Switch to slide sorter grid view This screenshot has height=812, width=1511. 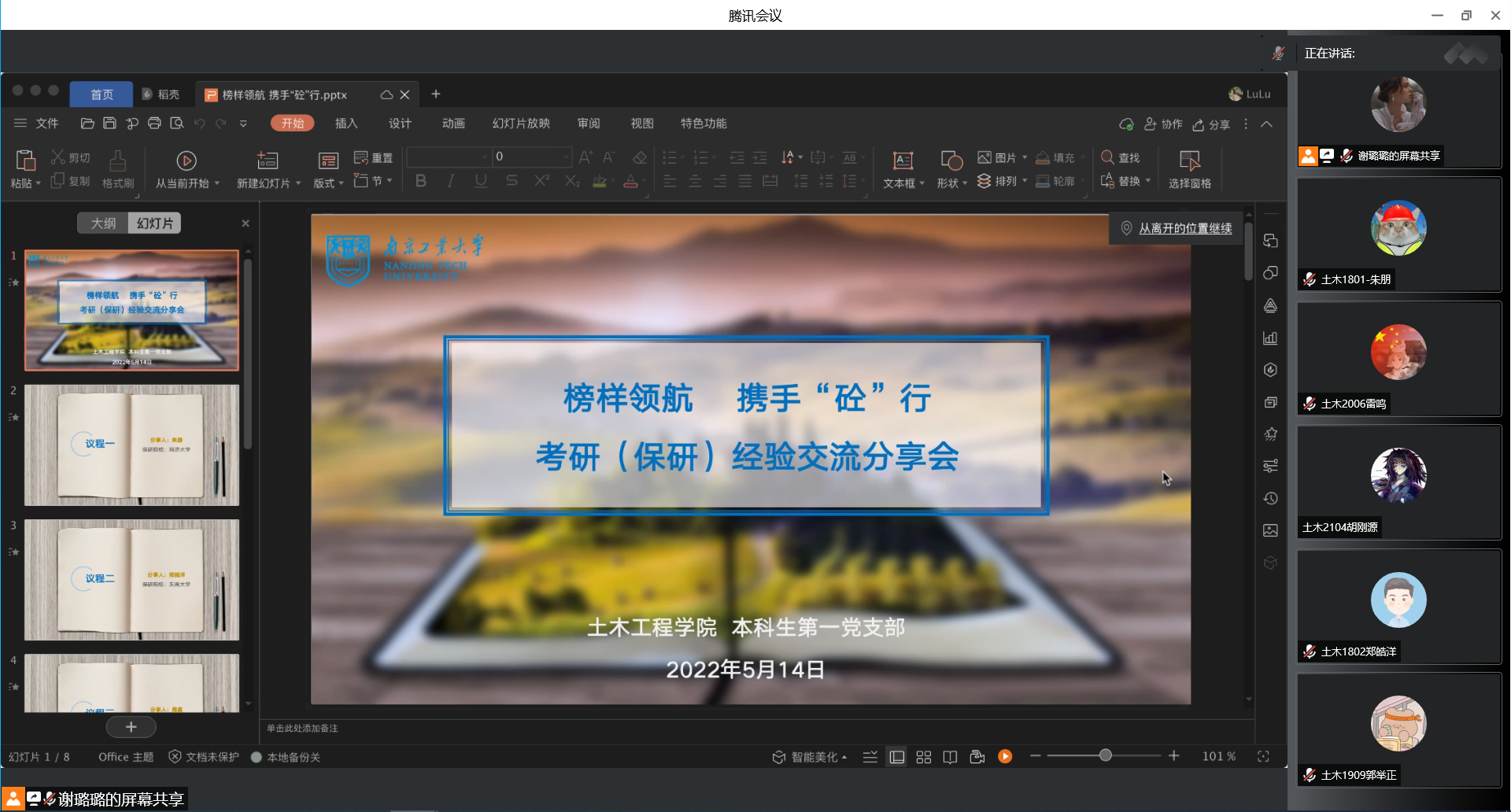(x=924, y=756)
